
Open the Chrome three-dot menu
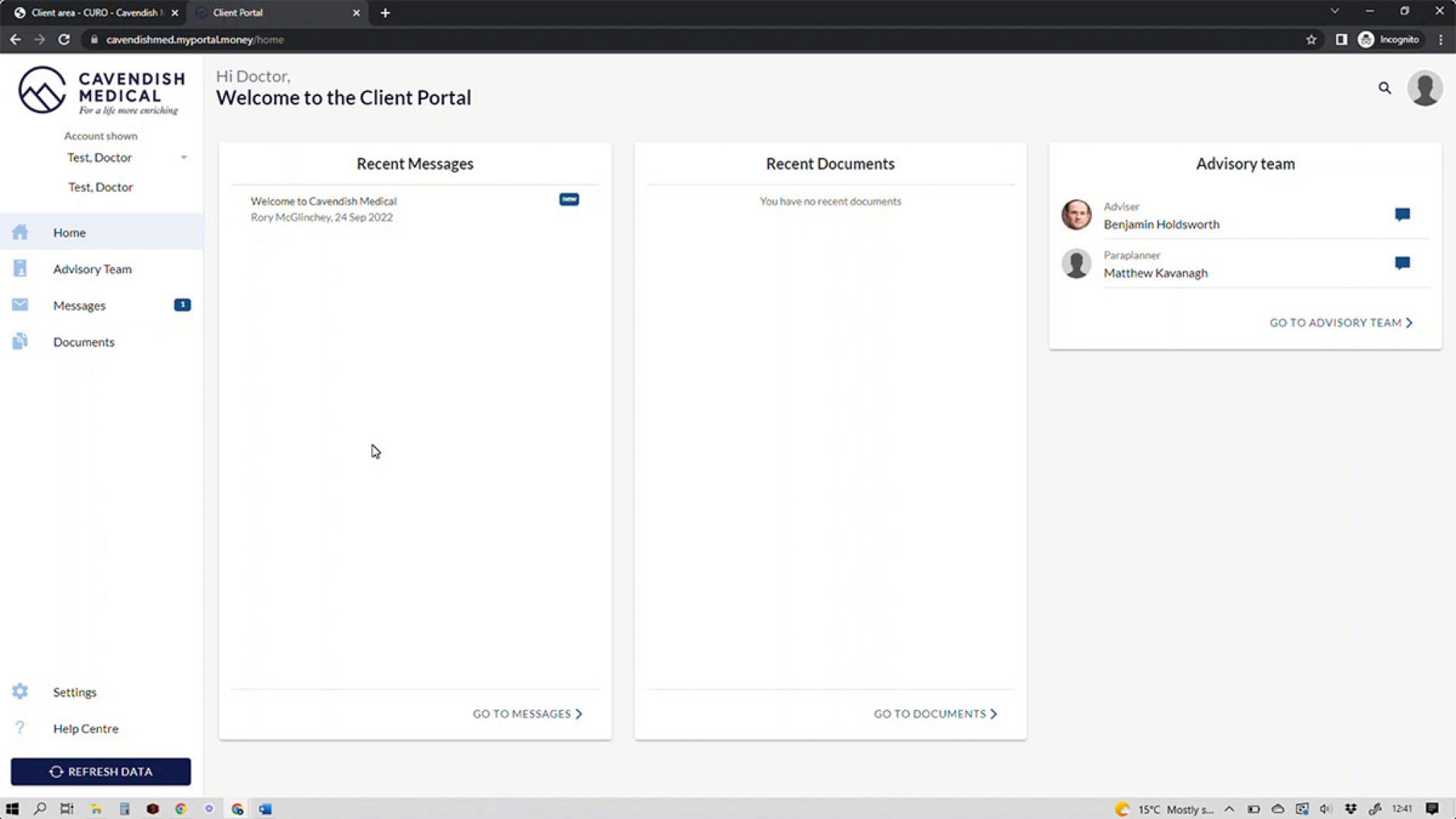coord(1440,40)
